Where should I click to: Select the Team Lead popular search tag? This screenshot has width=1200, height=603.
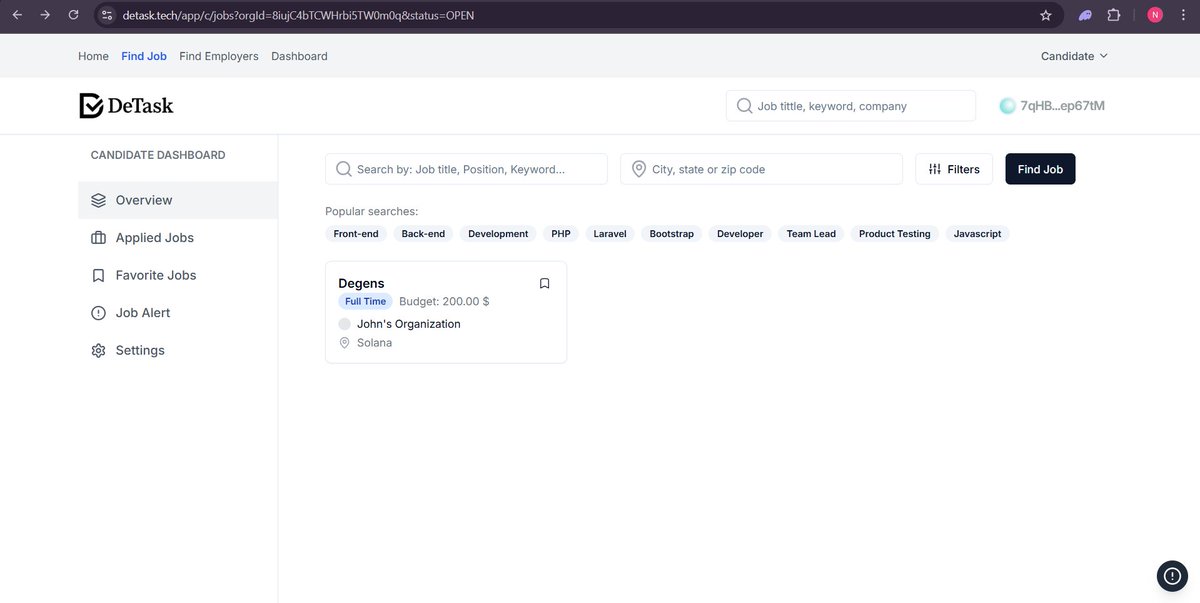coord(811,234)
